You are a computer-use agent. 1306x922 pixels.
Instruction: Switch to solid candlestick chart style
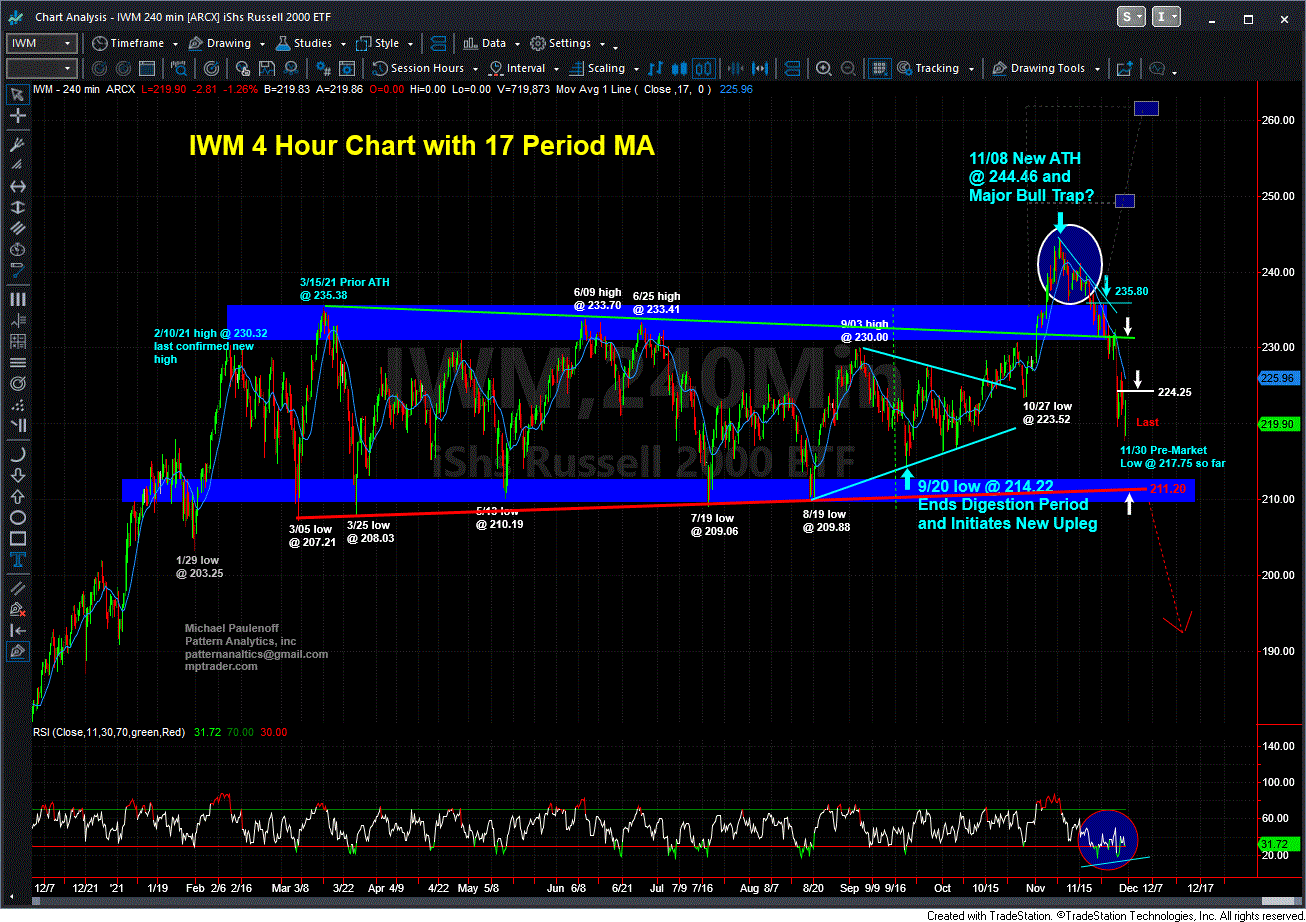click(680, 69)
